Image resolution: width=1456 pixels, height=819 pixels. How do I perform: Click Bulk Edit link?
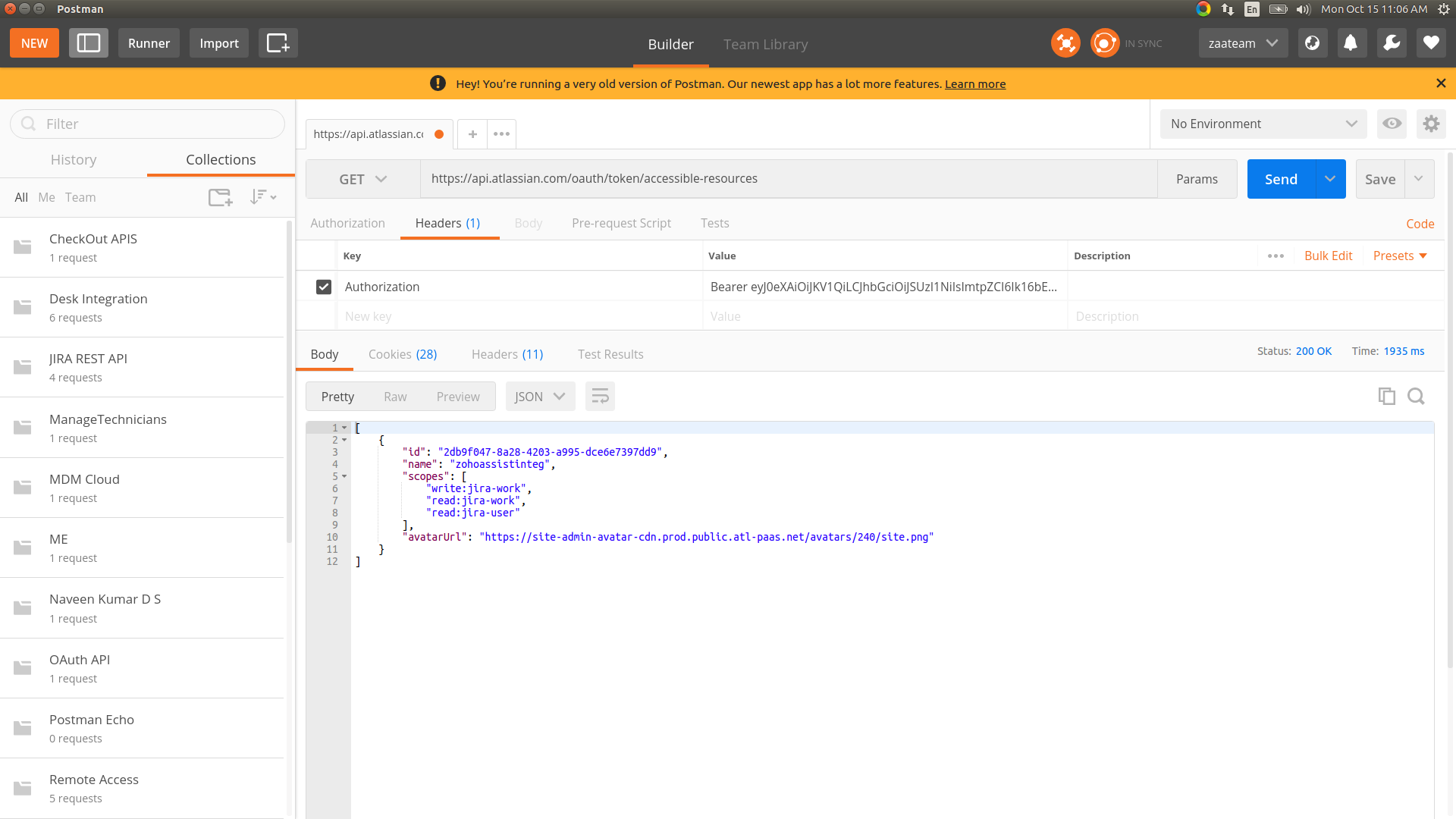click(x=1328, y=256)
